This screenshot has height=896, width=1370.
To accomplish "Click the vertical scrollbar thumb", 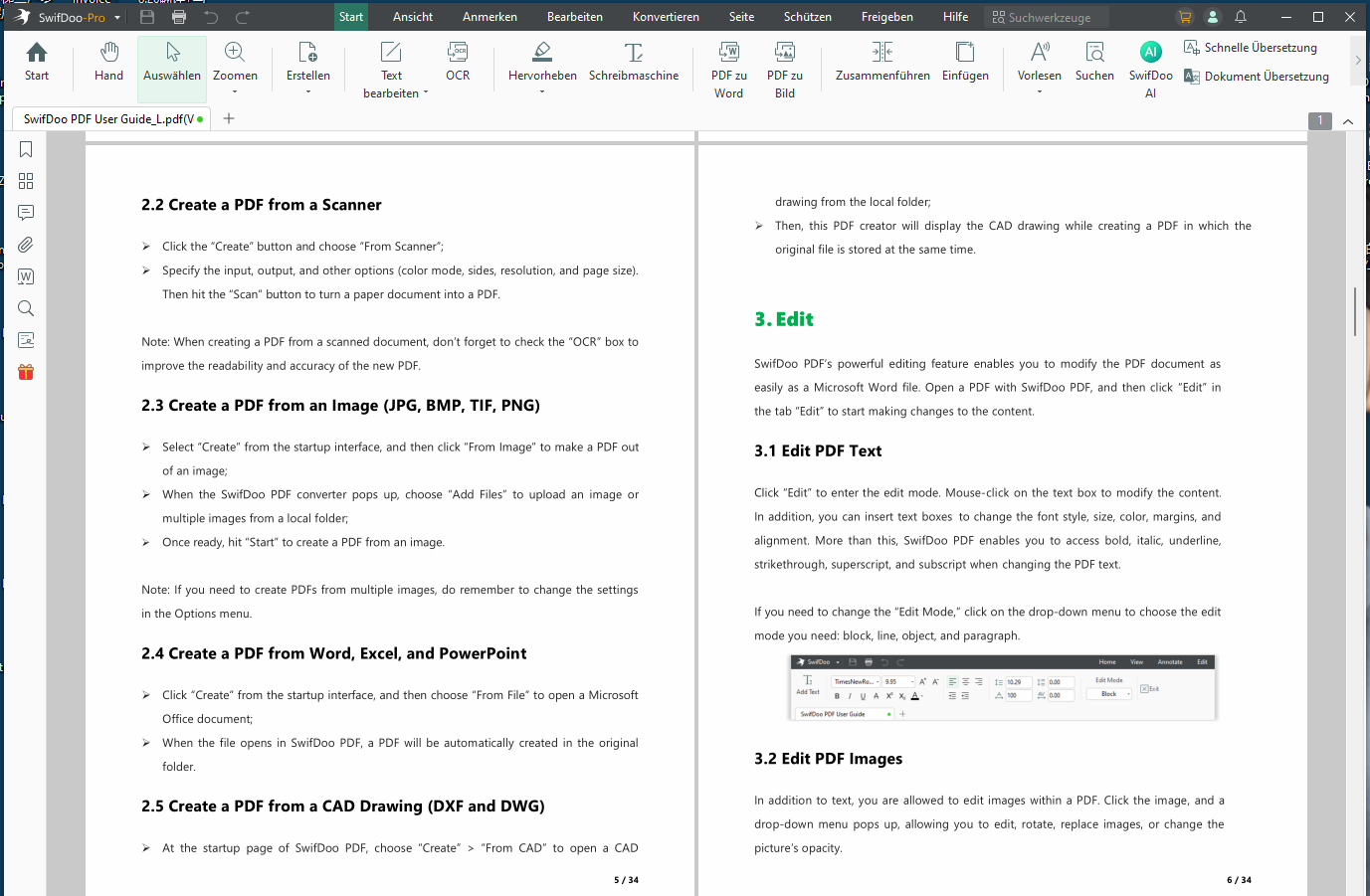I will tap(1355, 311).
